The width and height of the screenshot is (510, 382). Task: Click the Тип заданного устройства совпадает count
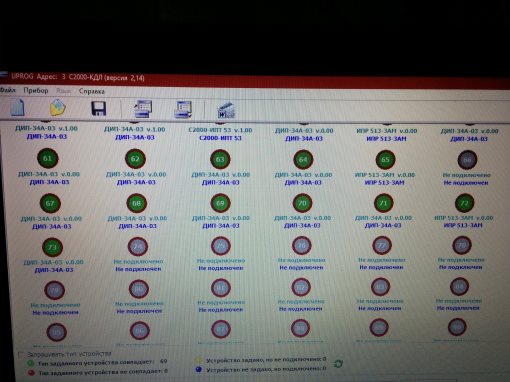pyautogui.click(x=163, y=361)
